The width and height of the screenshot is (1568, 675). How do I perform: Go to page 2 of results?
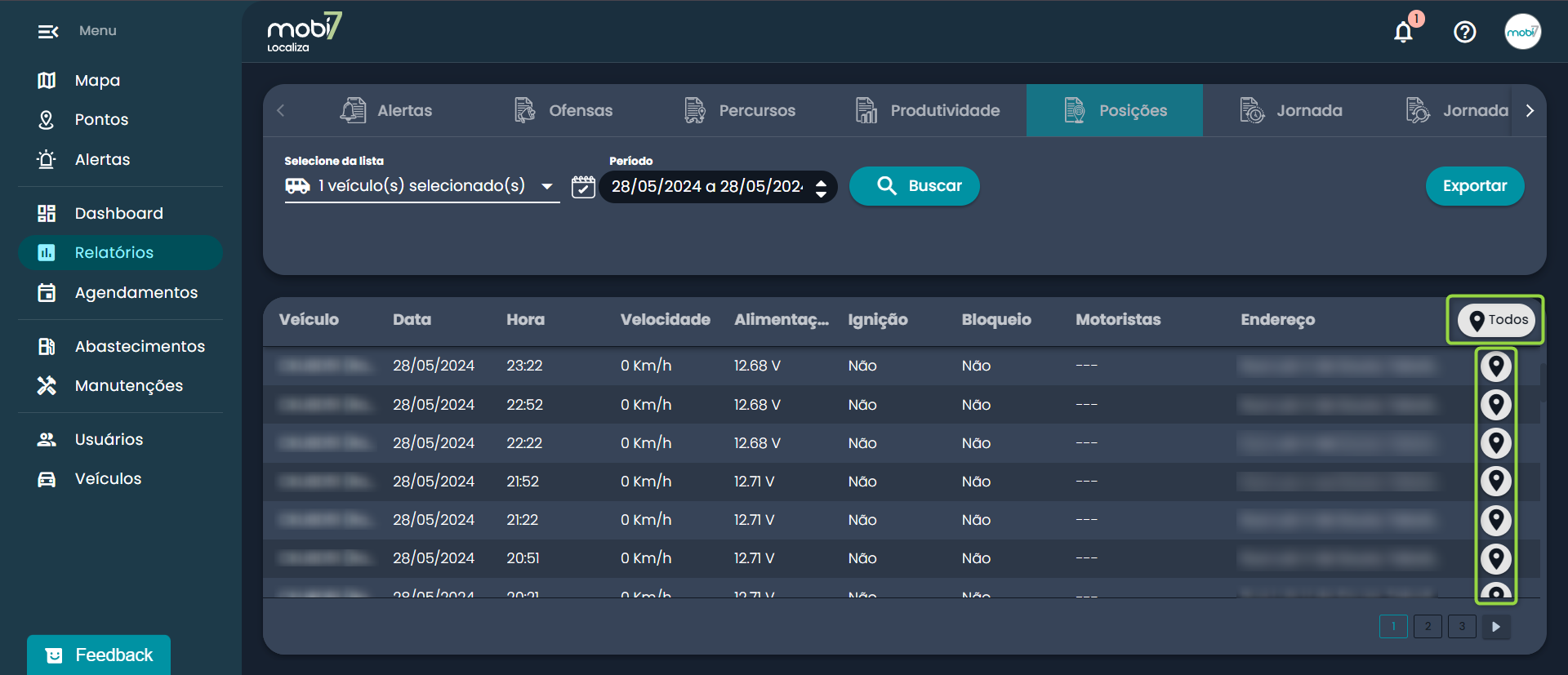pyautogui.click(x=1428, y=626)
